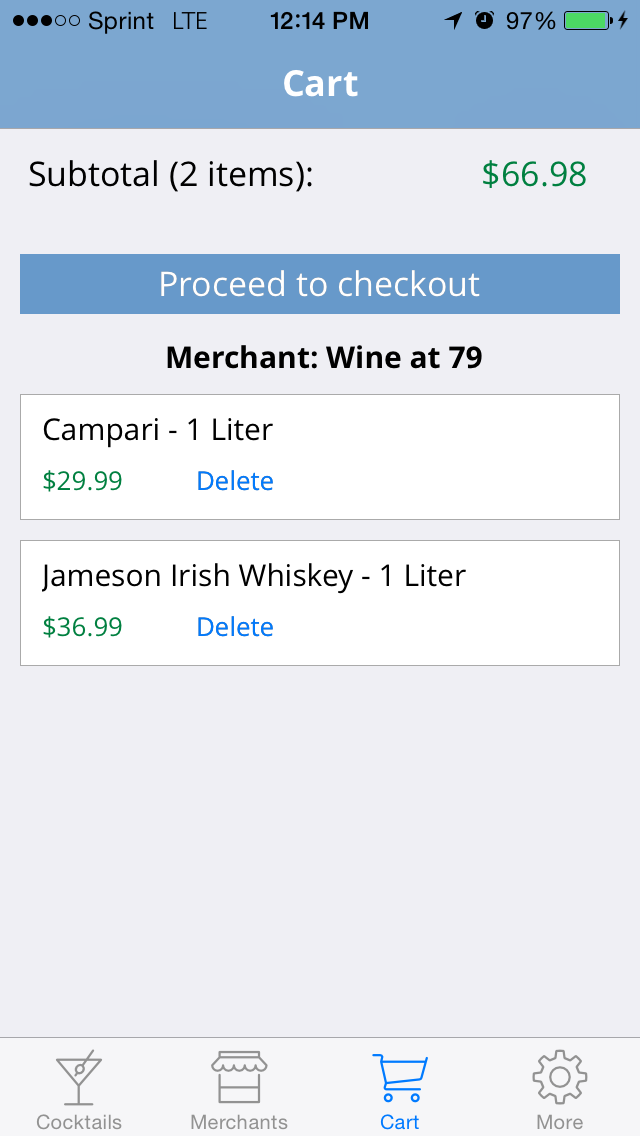Tap the alarm clock status icon
The image size is (640, 1136).
pos(484,21)
